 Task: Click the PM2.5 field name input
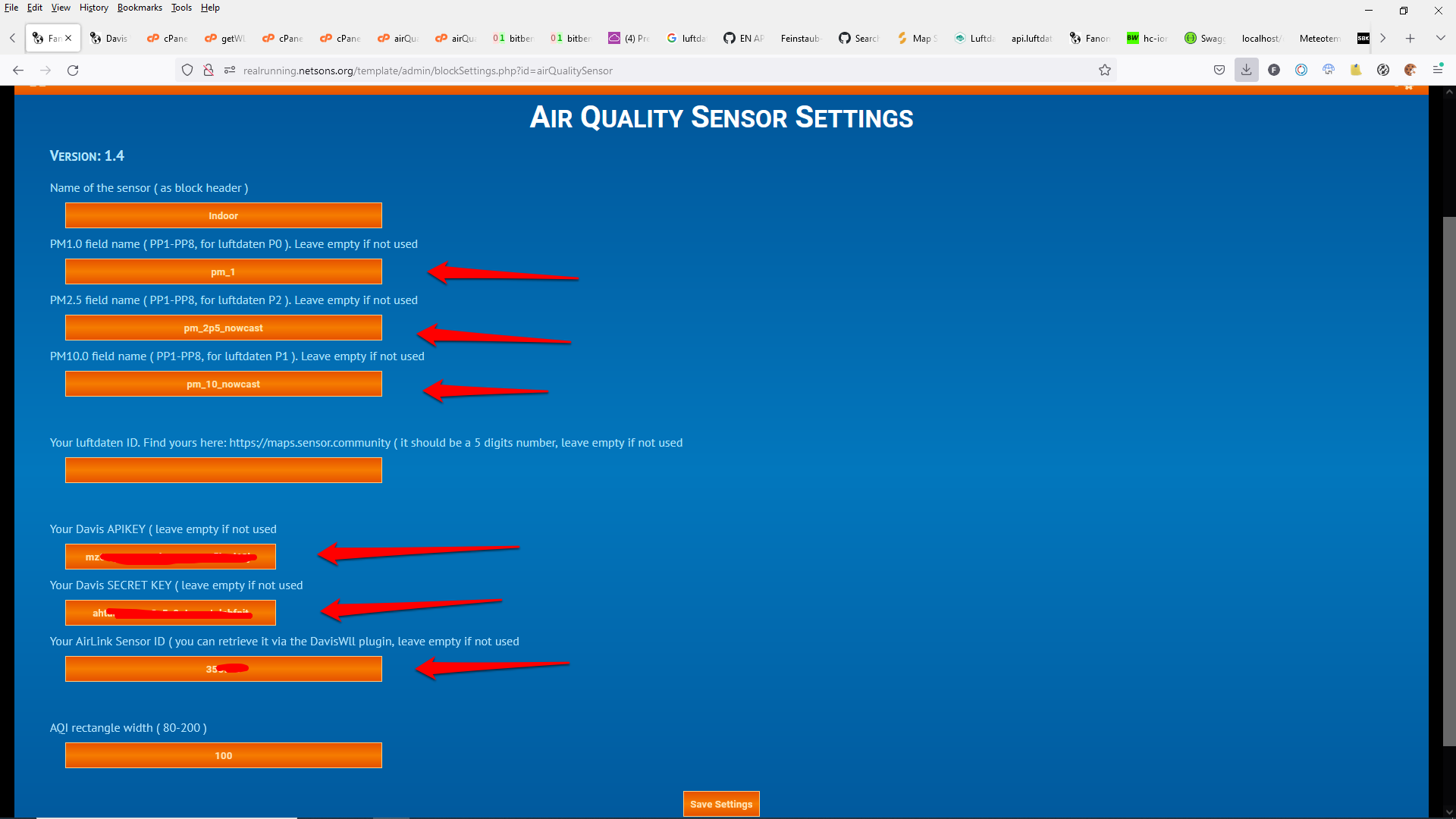(223, 328)
